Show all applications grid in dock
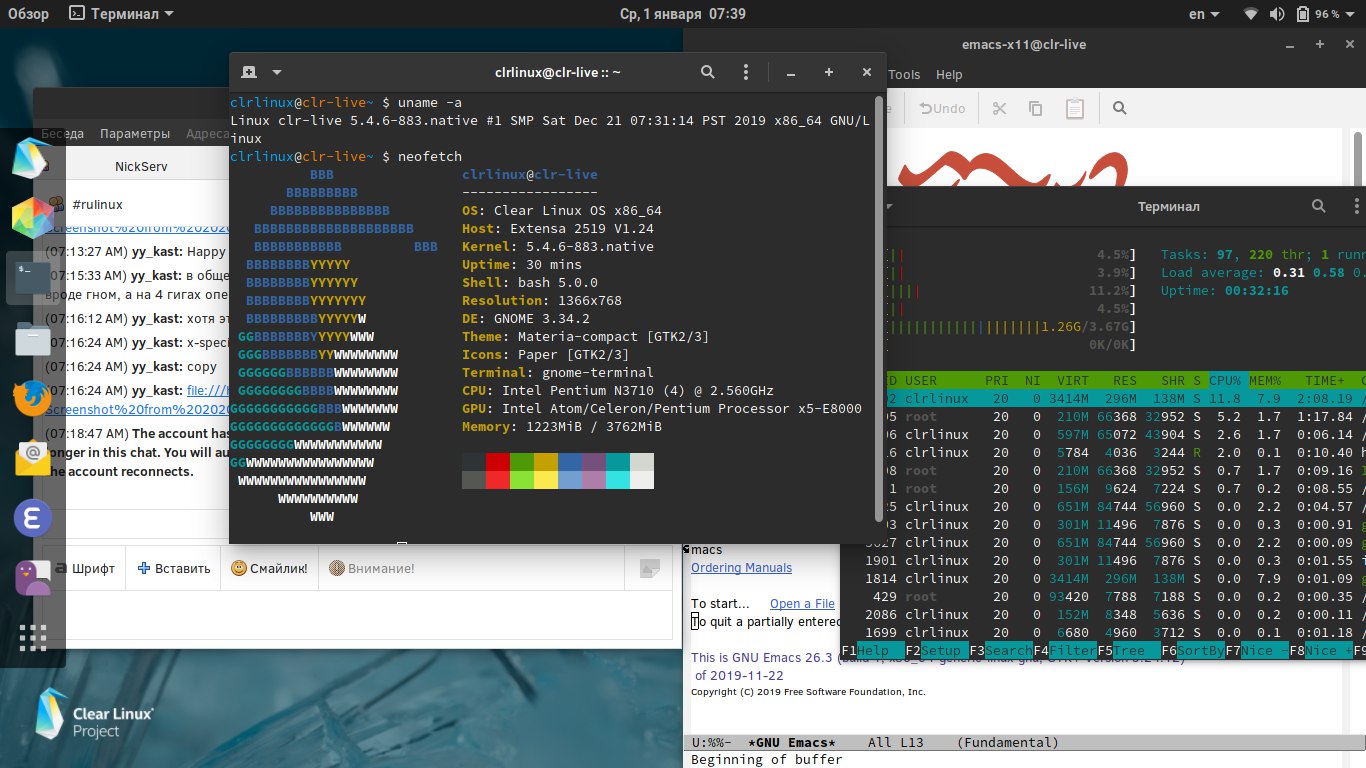This screenshot has height=768, width=1366. [32, 638]
